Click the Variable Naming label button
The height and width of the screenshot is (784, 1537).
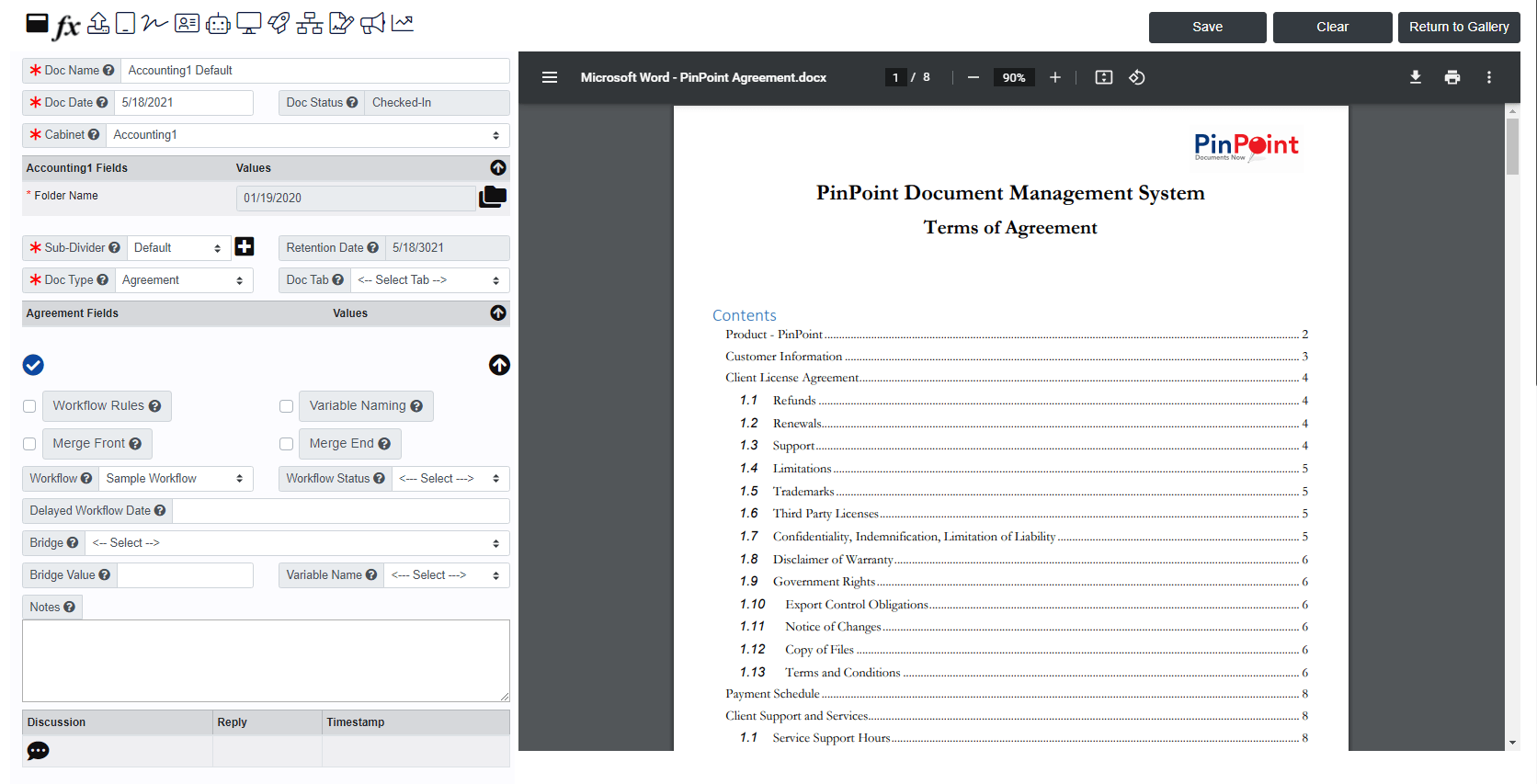(x=366, y=405)
